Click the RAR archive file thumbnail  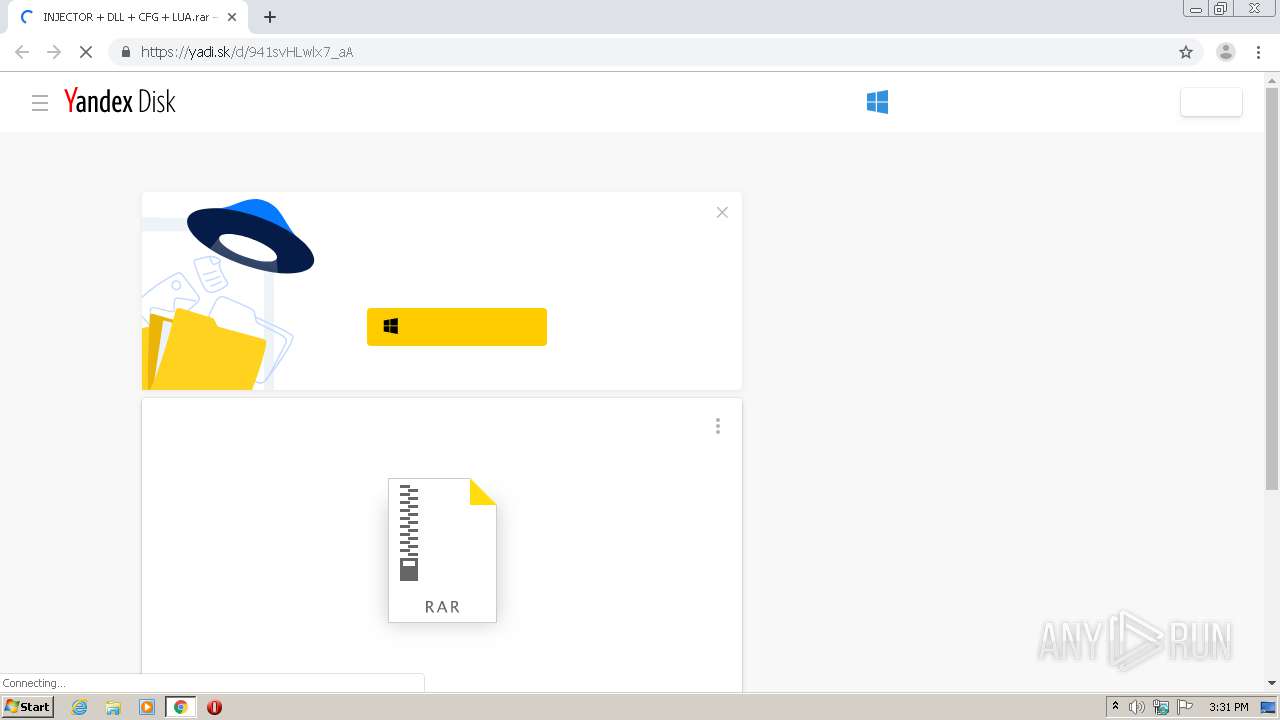pyautogui.click(x=442, y=550)
